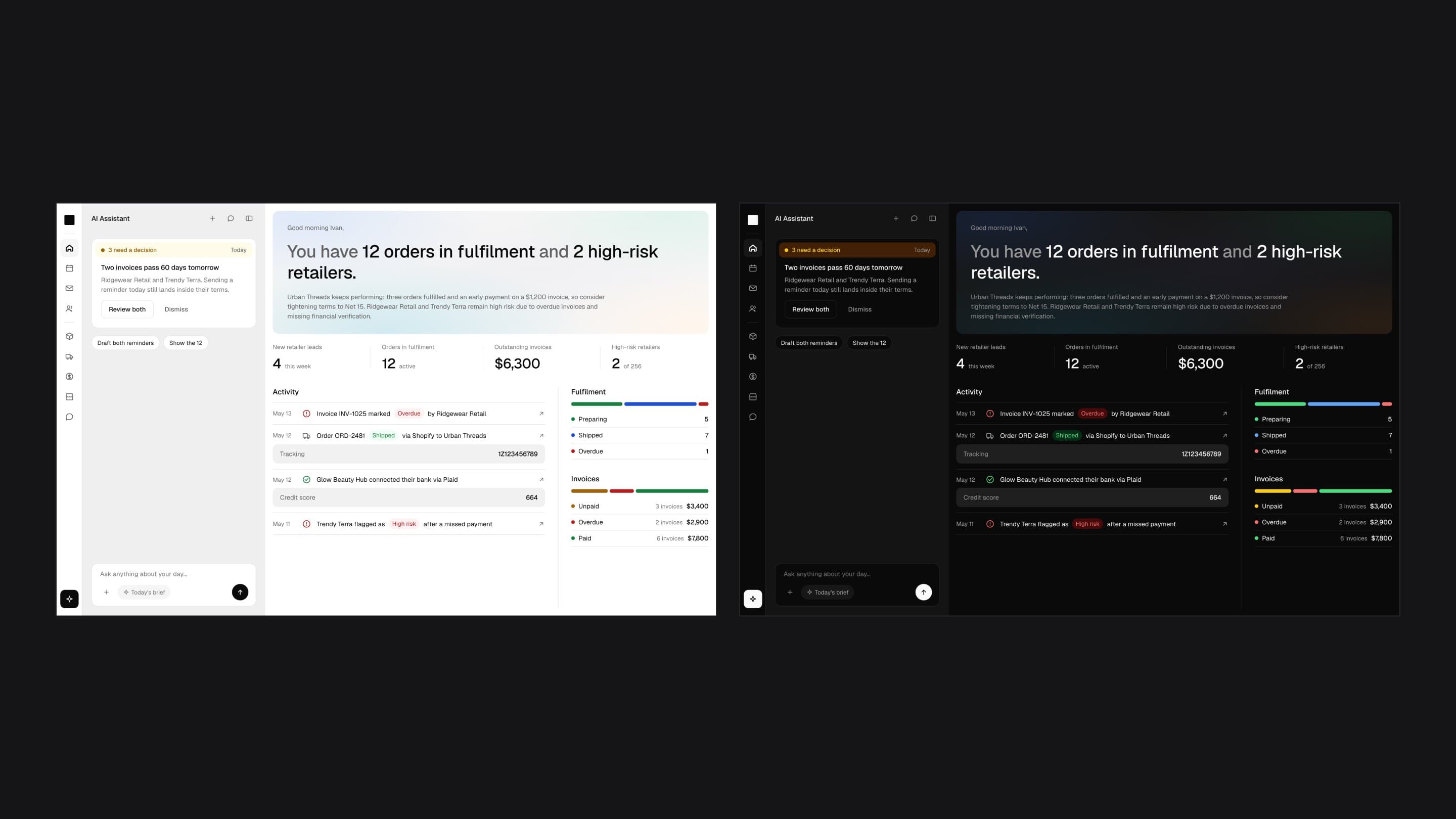Open contacts icon in dark sidebar
This screenshot has width=1456, height=819.
click(x=753, y=308)
